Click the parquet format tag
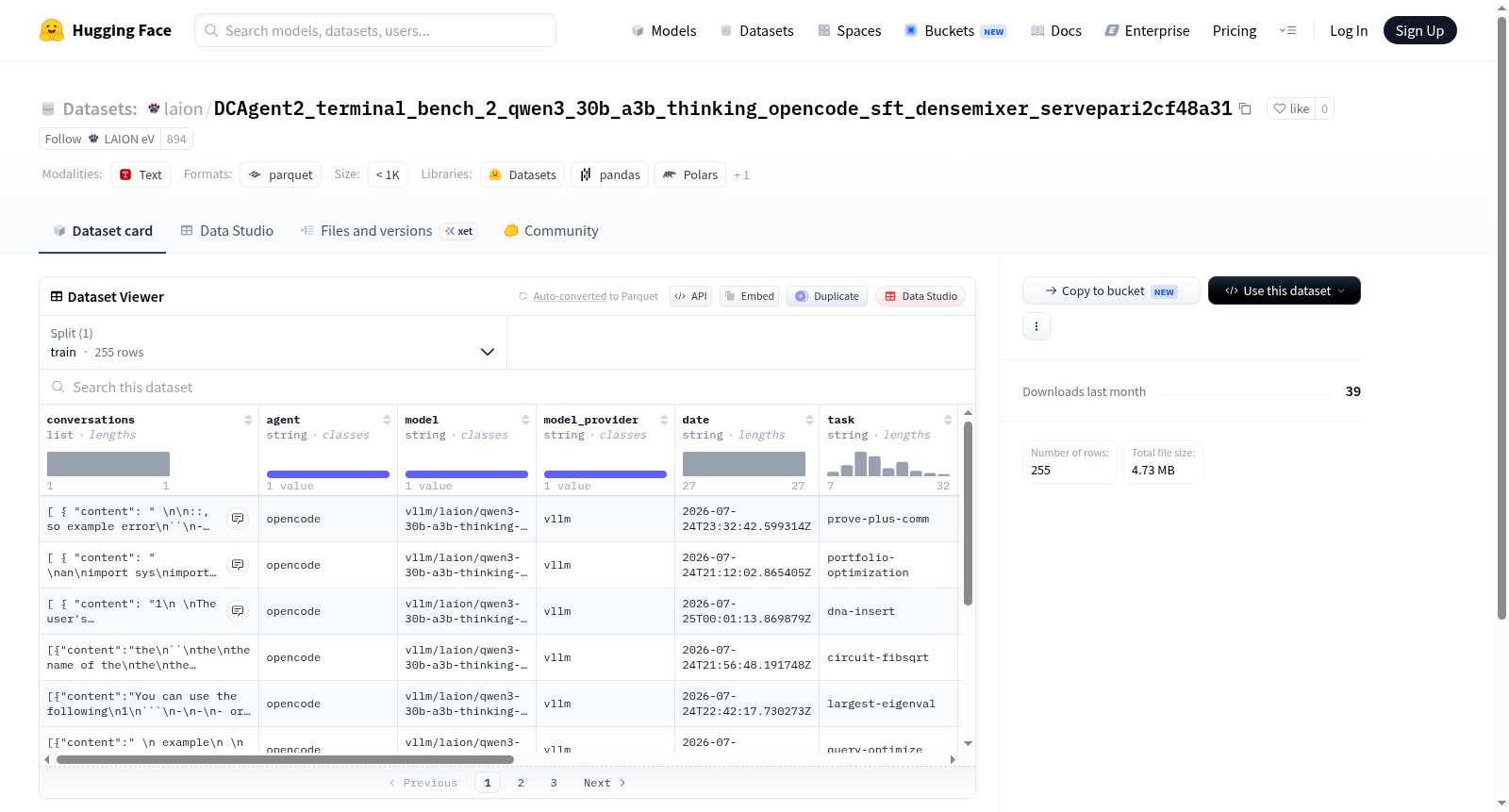This screenshot has width=1509, height=812. click(x=280, y=174)
